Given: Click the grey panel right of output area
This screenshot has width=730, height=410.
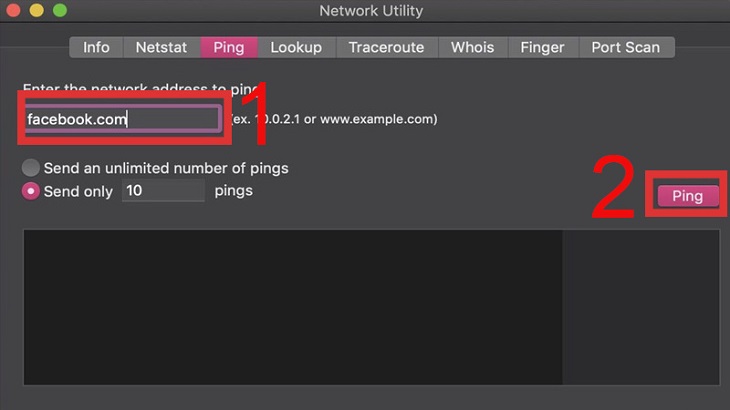Looking at the screenshot, I should coord(641,307).
